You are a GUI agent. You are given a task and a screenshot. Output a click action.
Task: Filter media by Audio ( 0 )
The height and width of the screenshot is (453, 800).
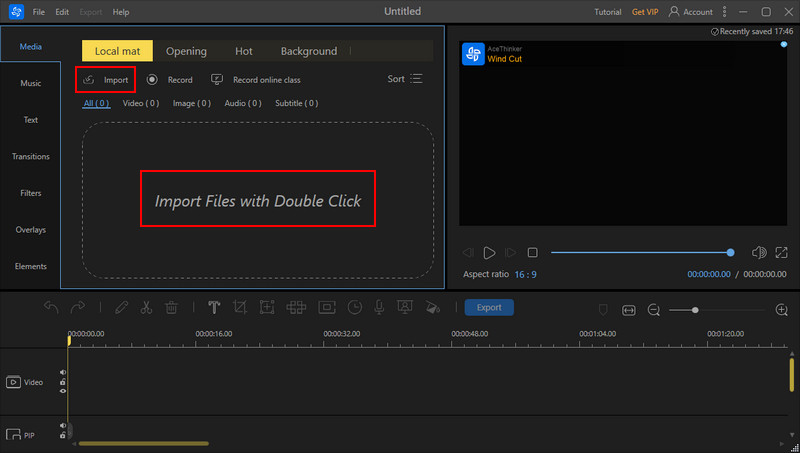tap(243, 103)
